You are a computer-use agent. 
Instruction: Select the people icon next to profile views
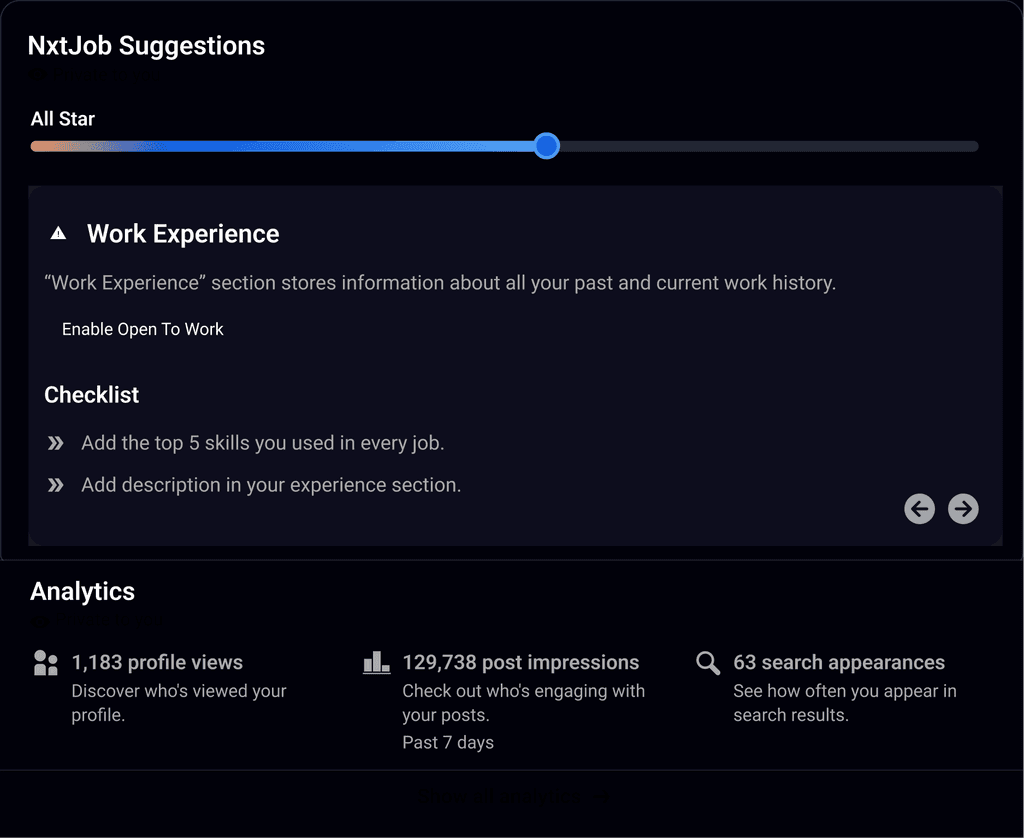(x=45, y=662)
